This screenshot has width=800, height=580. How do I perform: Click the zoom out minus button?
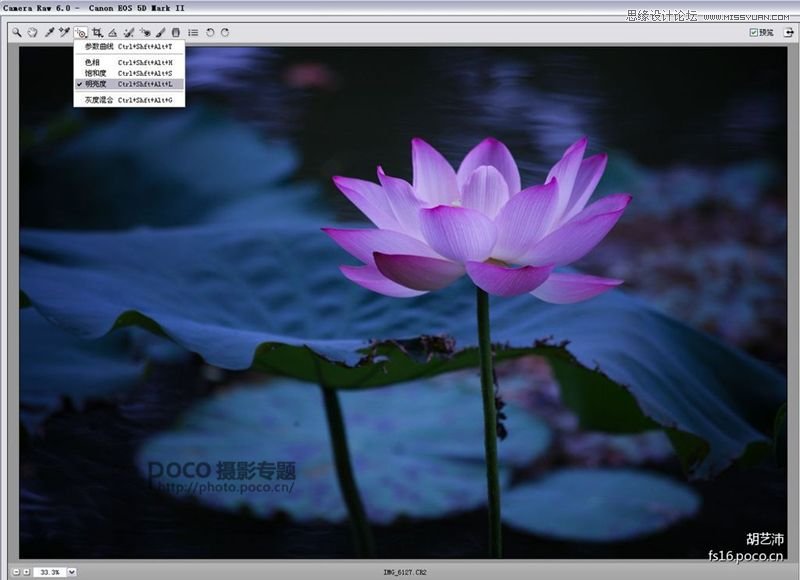coord(16,572)
